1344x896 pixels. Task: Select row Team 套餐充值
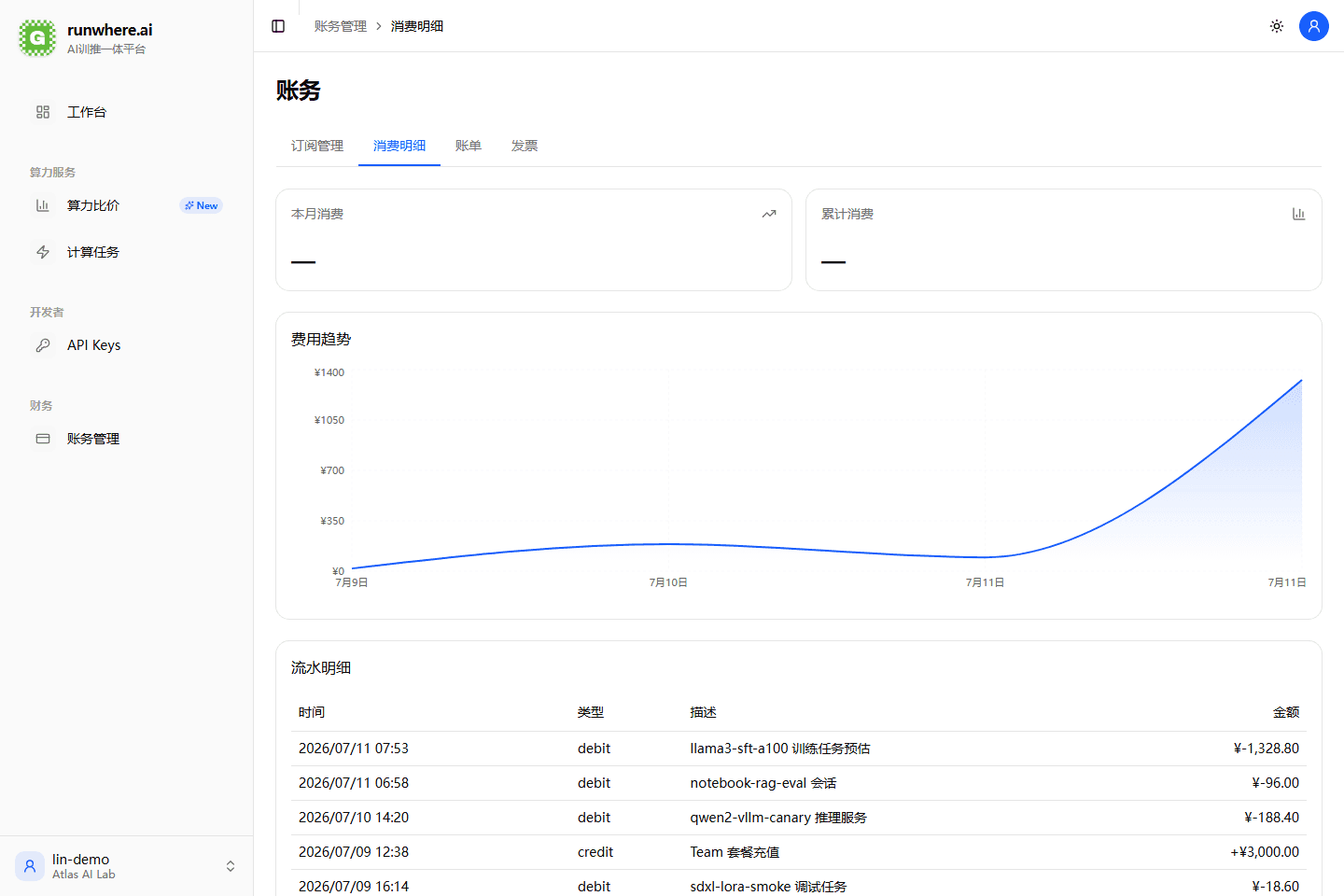(x=799, y=852)
